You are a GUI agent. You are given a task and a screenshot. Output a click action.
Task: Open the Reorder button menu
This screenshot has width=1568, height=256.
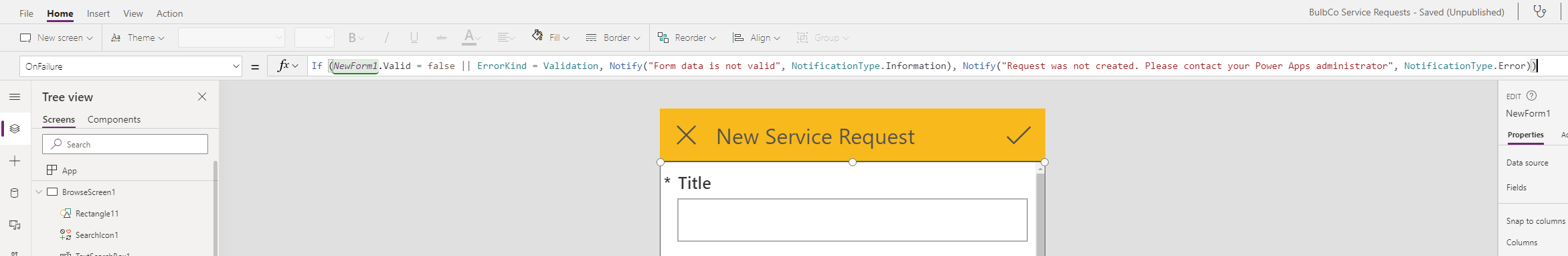pyautogui.click(x=687, y=38)
